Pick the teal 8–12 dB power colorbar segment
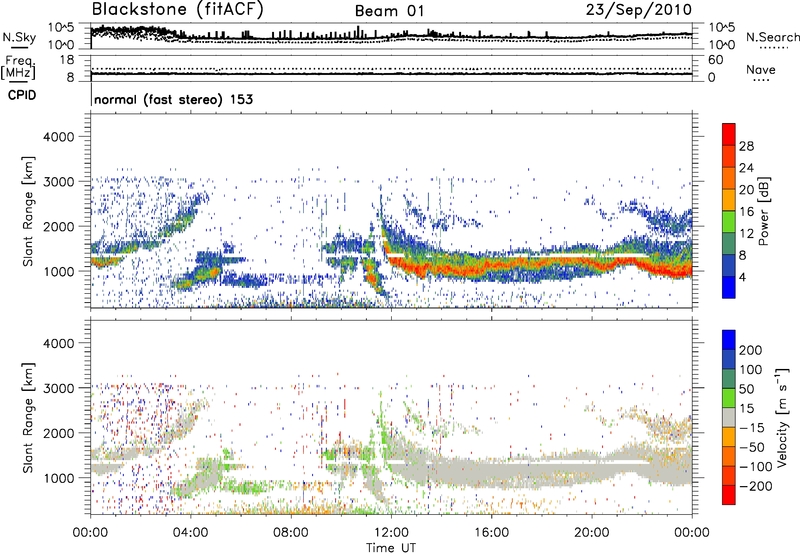The height and width of the screenshot is (554, 800). tap(729, 244)
